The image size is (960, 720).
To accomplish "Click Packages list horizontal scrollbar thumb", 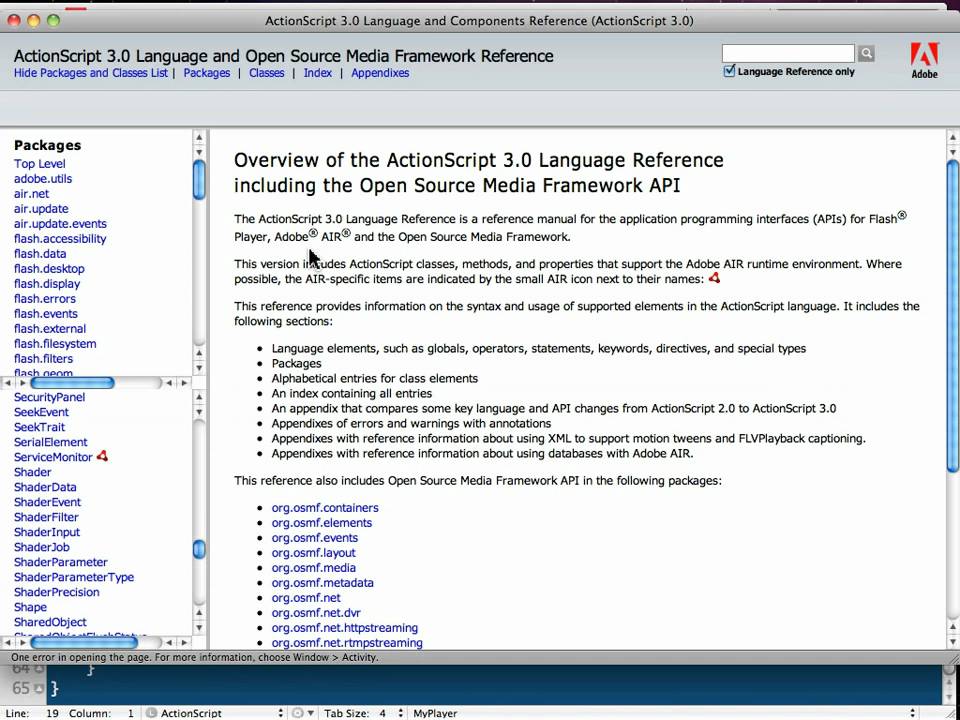I will tap(72, 383).
